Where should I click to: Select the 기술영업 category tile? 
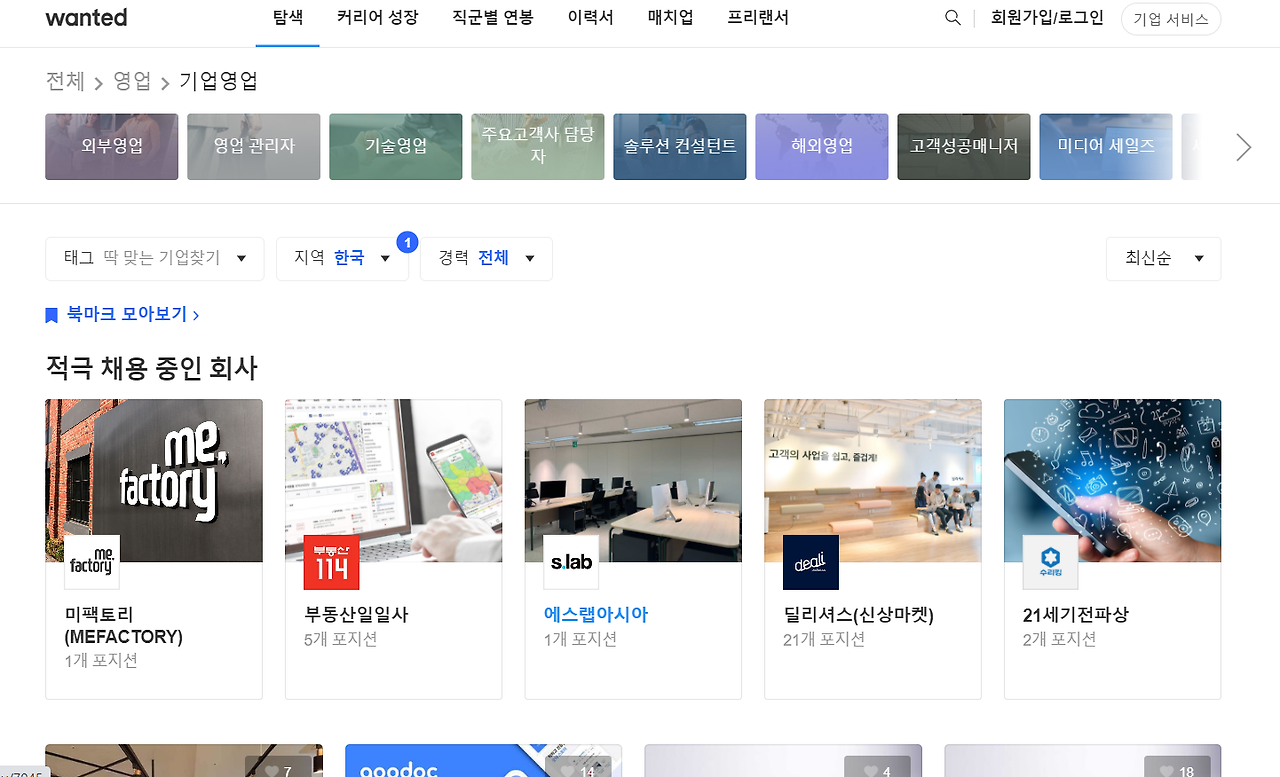396,146
